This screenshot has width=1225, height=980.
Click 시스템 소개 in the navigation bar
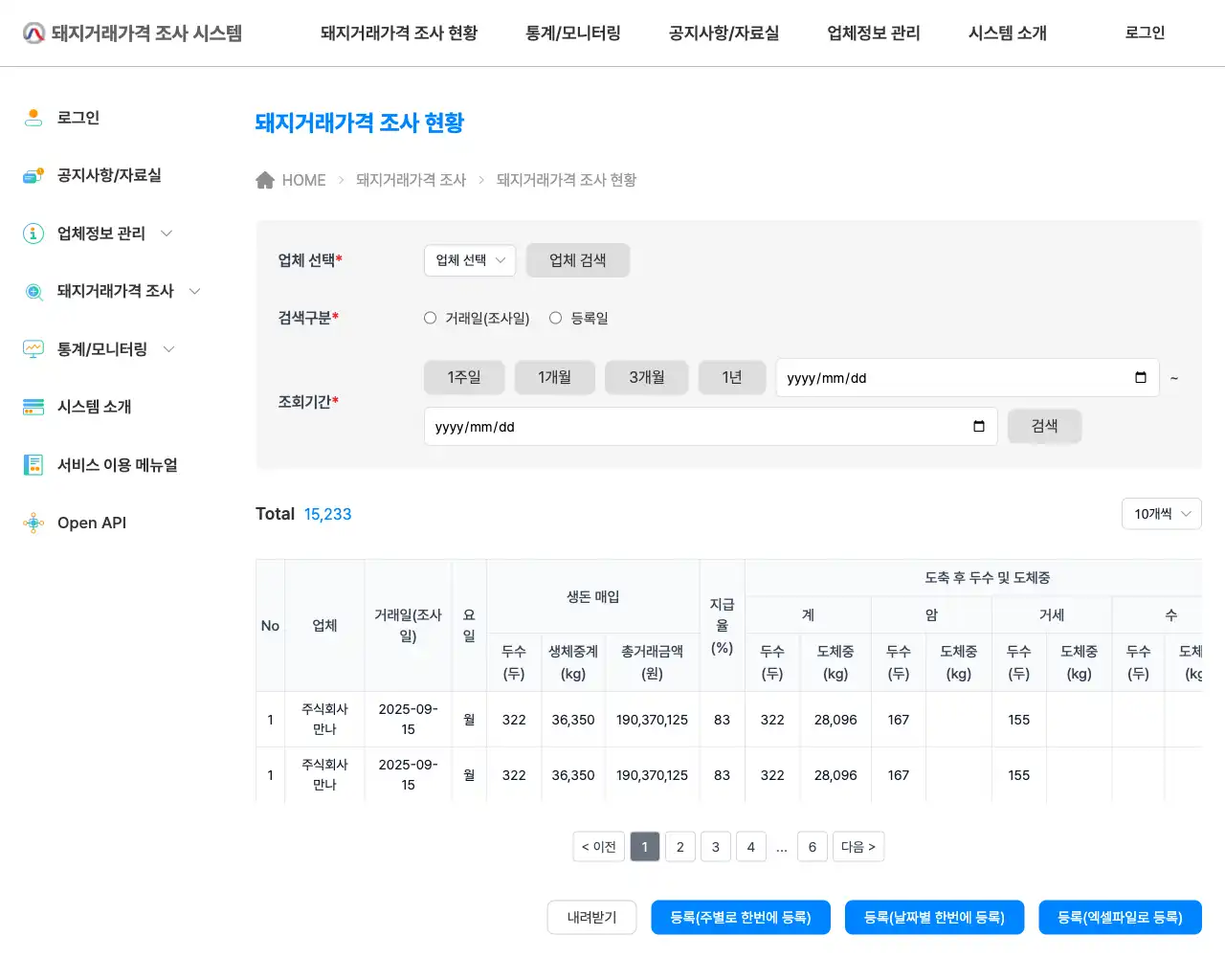1006,33
